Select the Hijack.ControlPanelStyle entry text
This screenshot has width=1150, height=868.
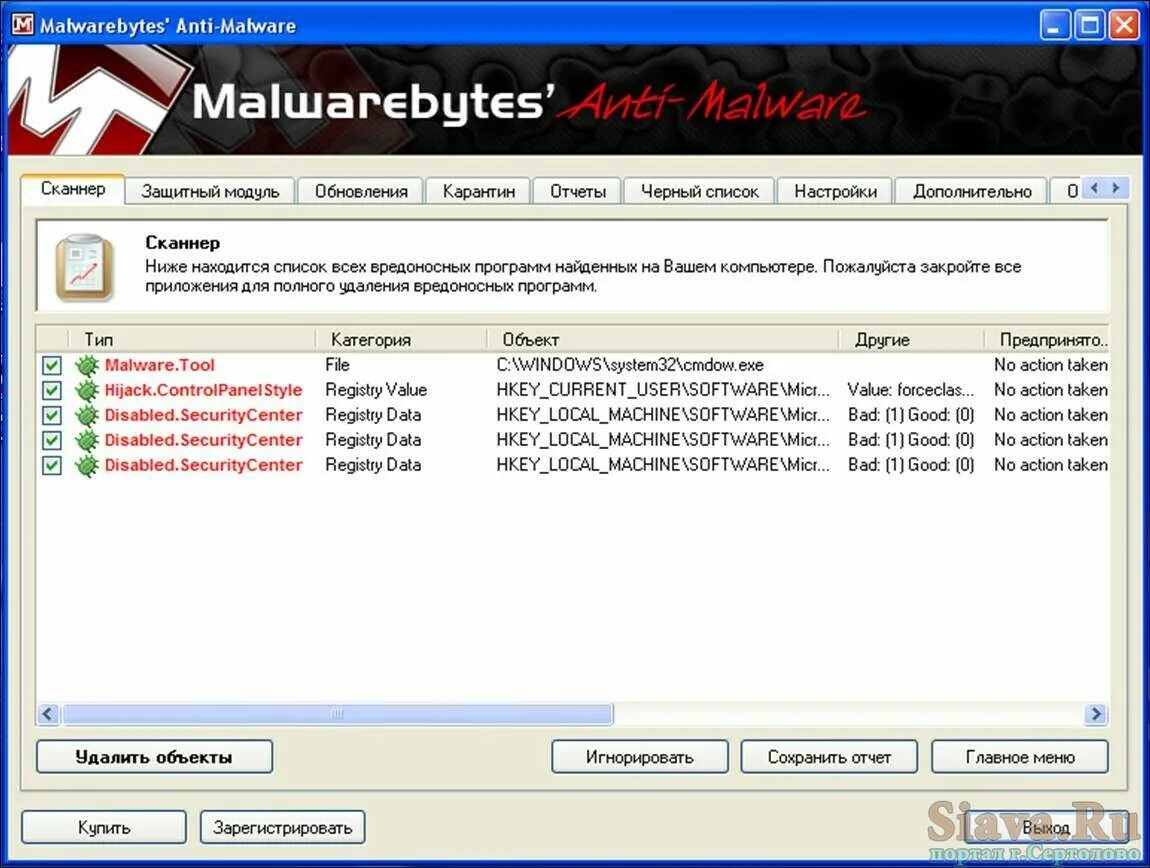pos(203,390)
